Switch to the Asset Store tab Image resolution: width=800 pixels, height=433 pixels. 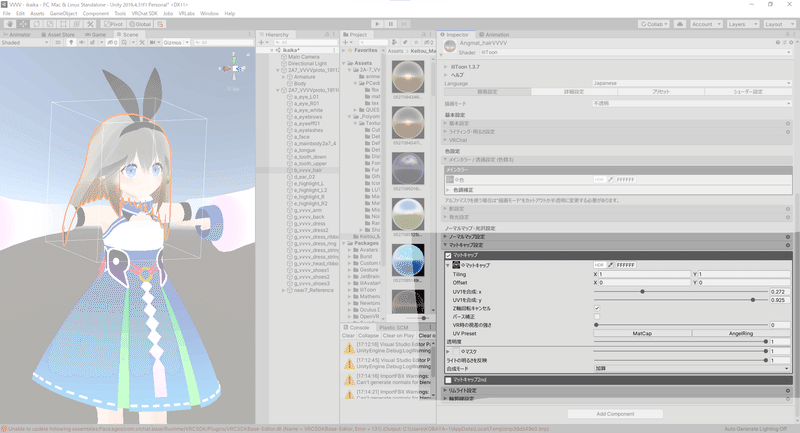pos(58,34)
